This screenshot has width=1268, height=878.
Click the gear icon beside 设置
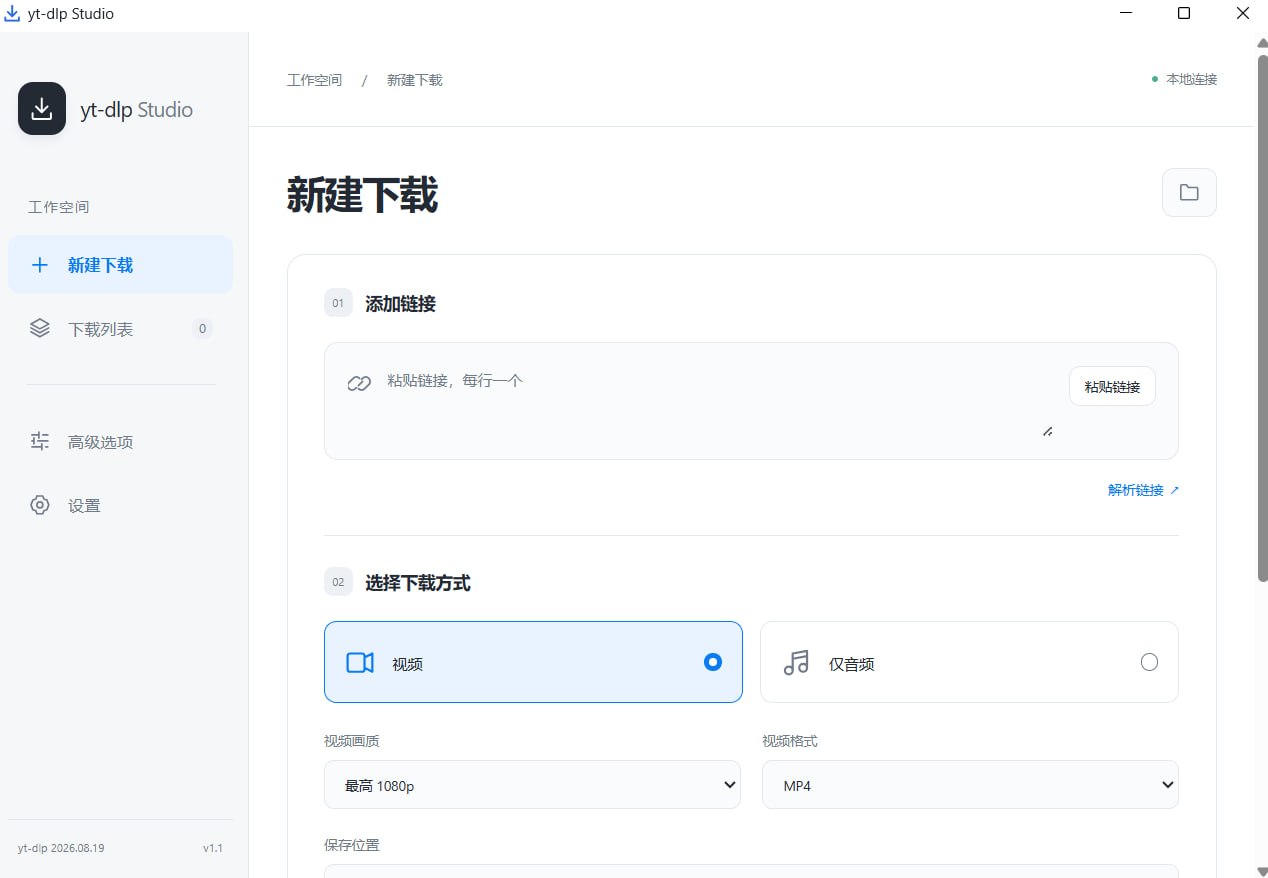point(40,505)
